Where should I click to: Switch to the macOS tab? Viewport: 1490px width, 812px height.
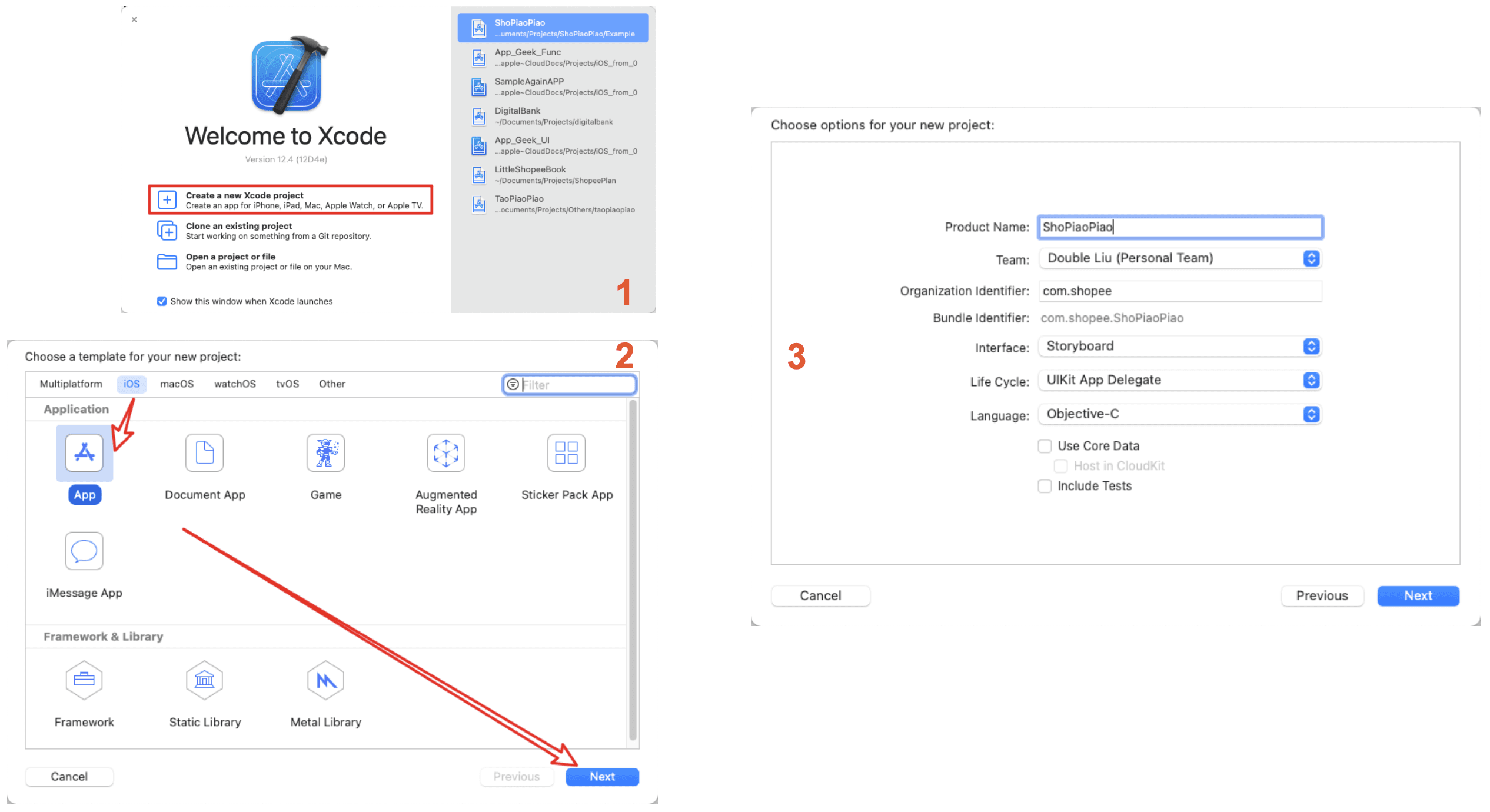[x=177, y=384]
